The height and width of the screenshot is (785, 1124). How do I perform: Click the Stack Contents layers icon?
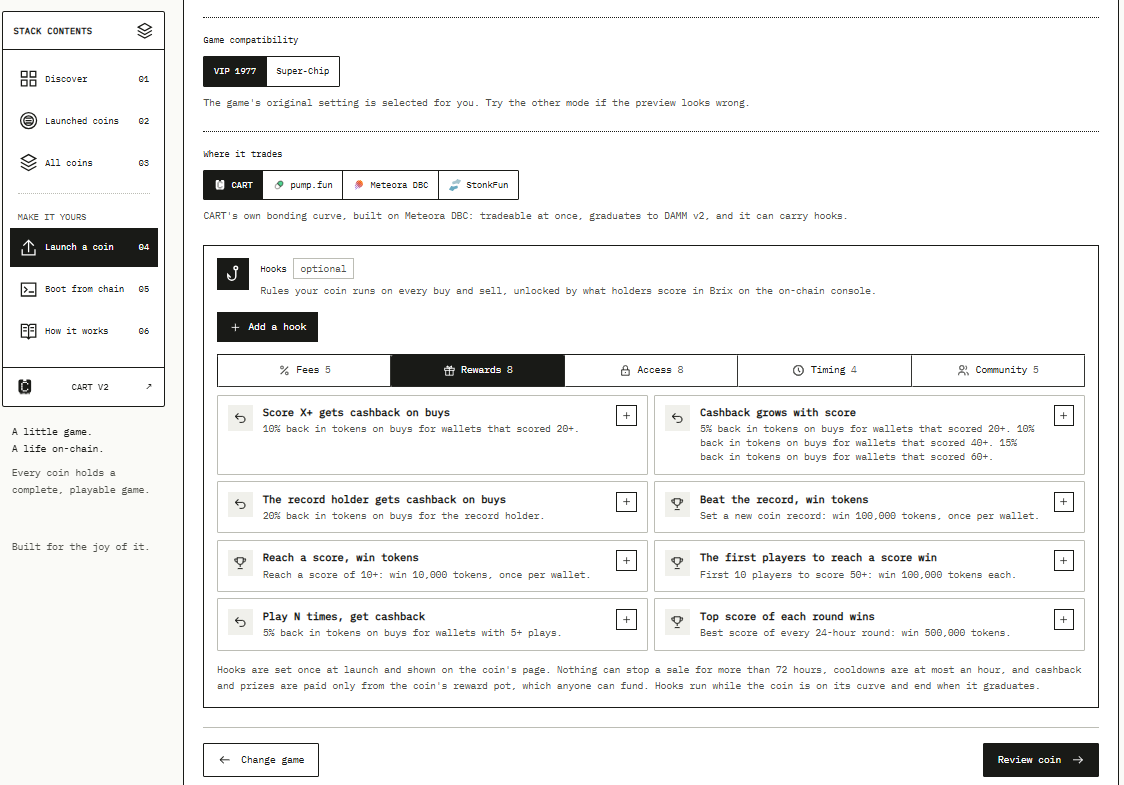pyautogui.click(x=145, y=31)
